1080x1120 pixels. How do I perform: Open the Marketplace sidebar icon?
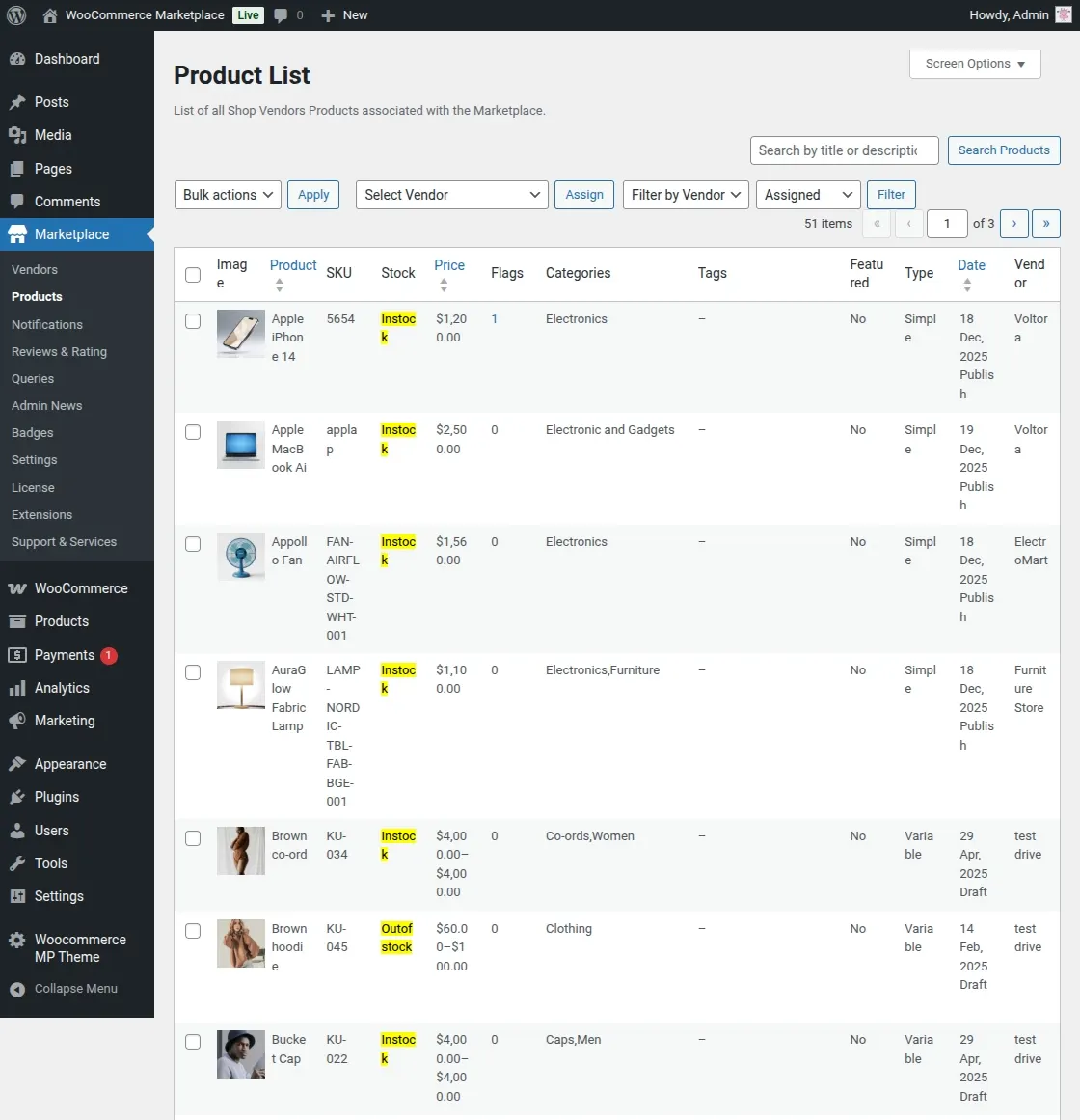[19, 234]
